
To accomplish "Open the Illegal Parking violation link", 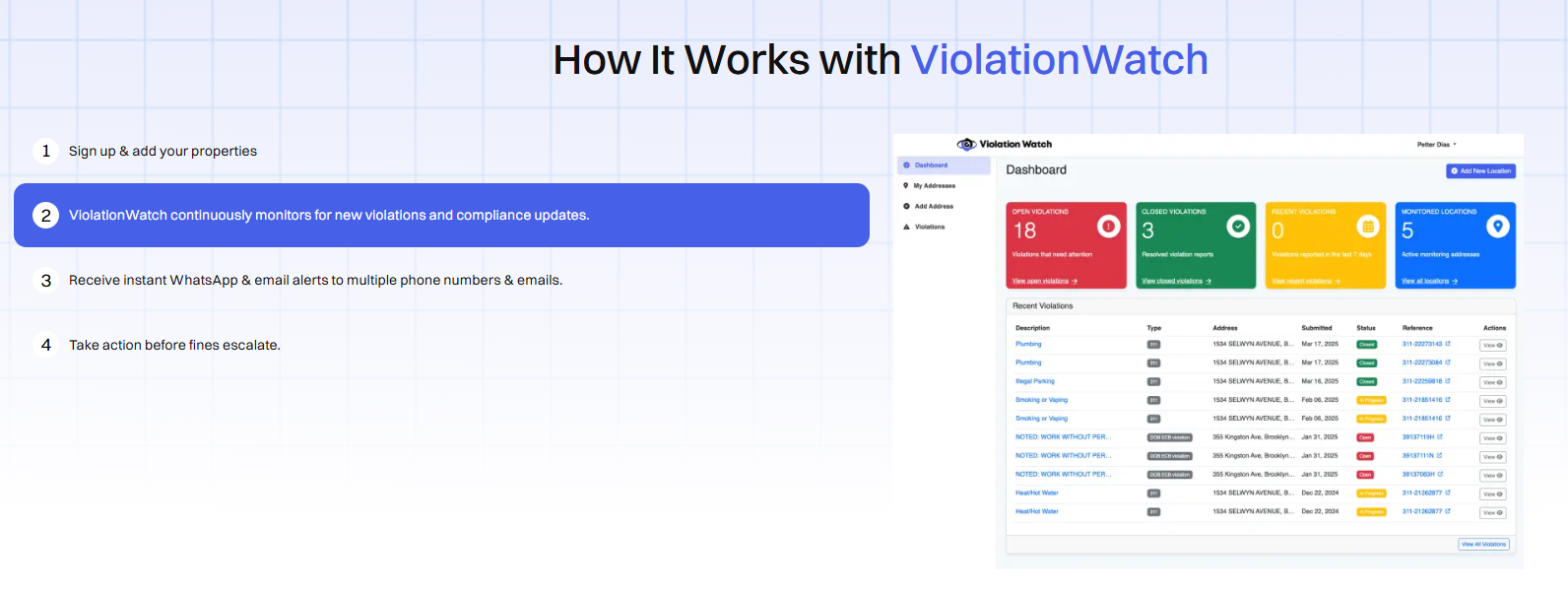I will coord(1035,381).
